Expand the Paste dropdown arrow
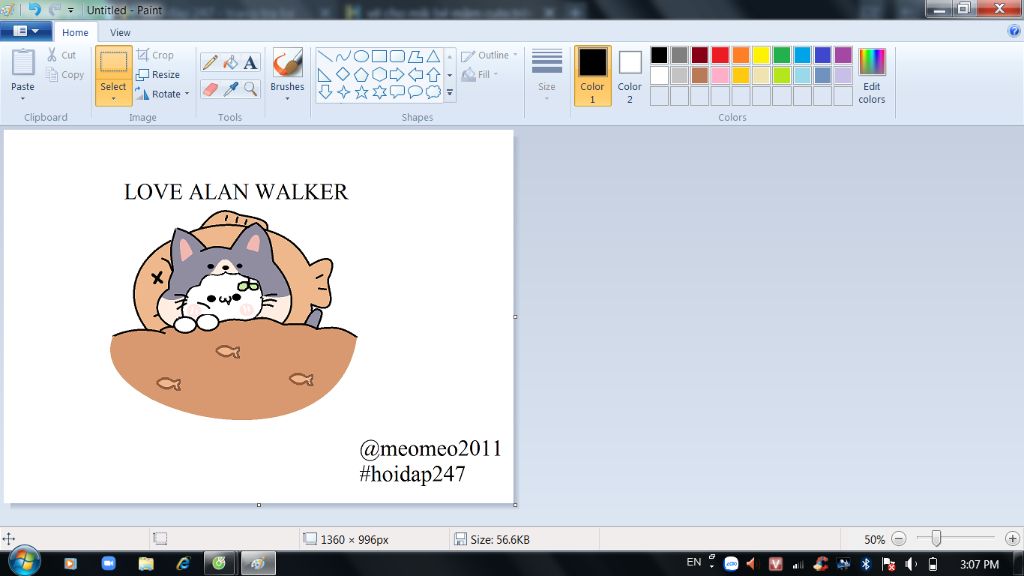 (23, 99)
